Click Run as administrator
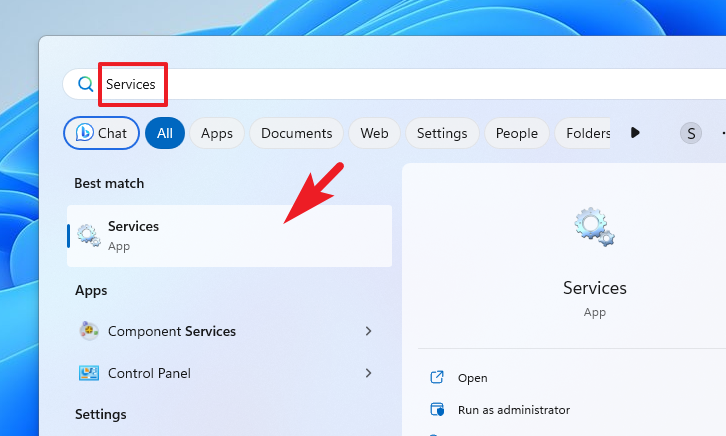The image size is (726, 436). pos(513,410)
